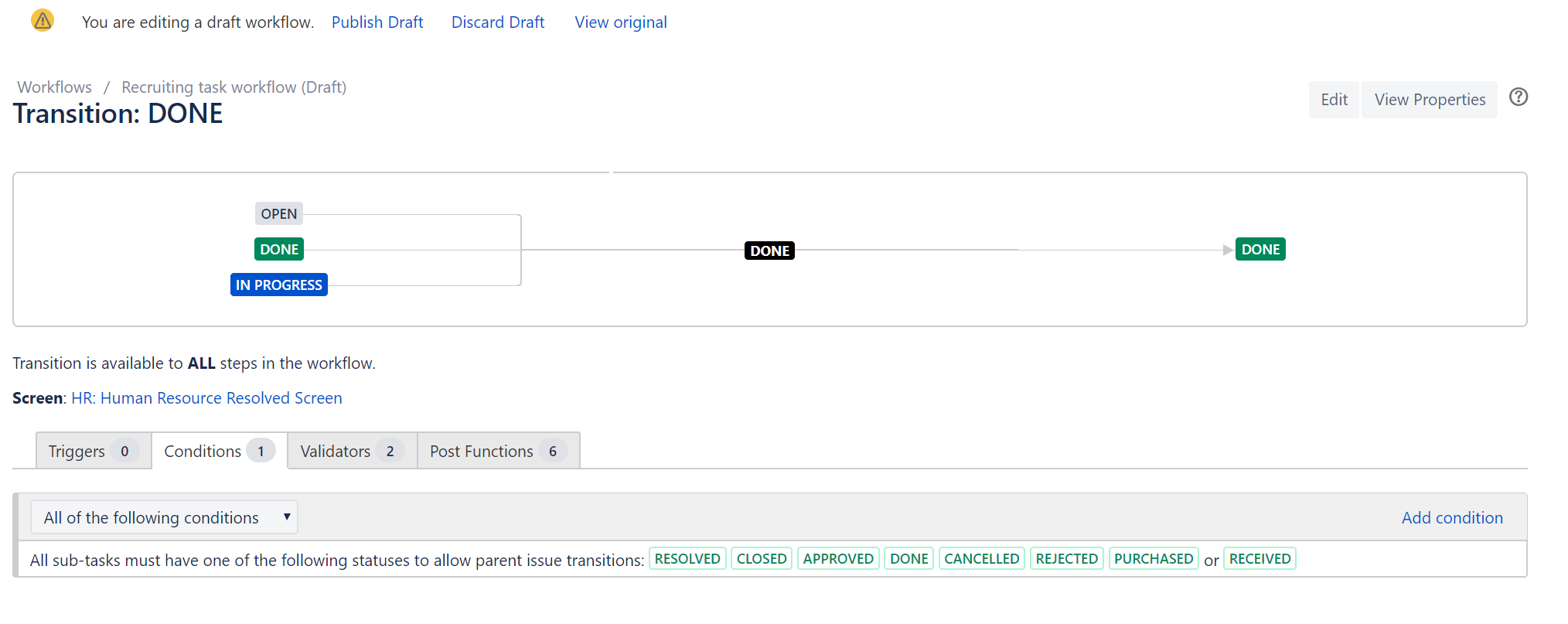Click the DONE lozenge in the condition row
Viewport: 1568px width, 624px height.
pyautogui.click(x=909, y=558)
